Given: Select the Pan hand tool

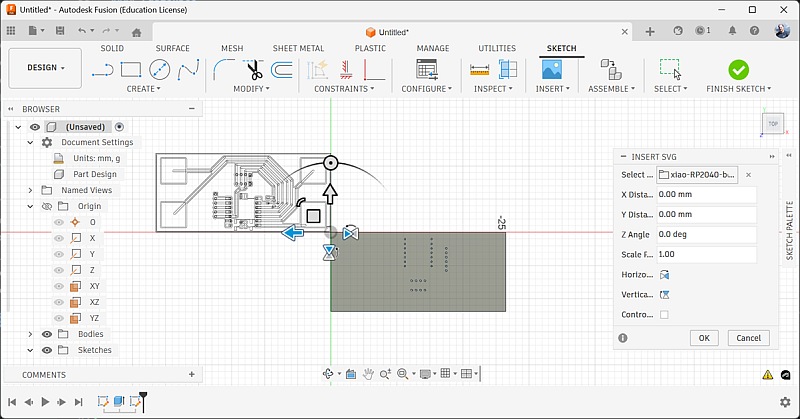Looking at the screenshot, I should click(x=368, y=374).
